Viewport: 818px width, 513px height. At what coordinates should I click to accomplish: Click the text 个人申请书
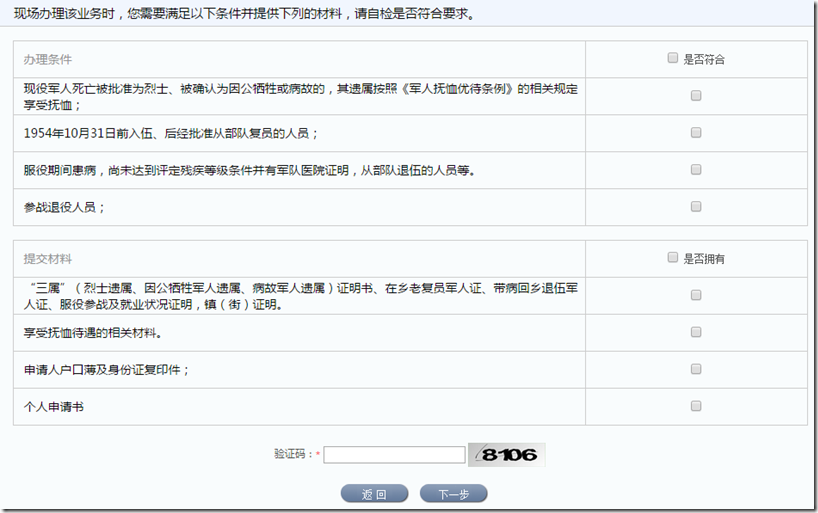tap(54, 407)
